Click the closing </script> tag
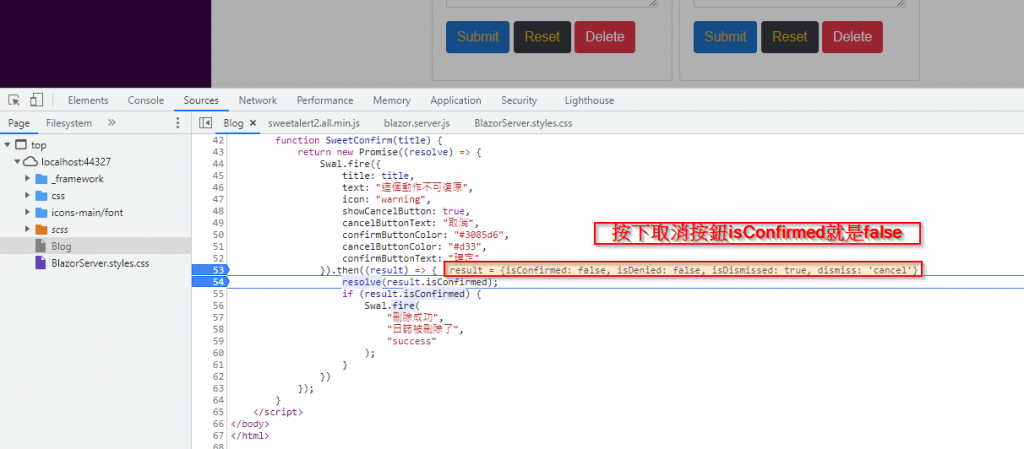This screenshot has height=449, width=1024. tap(278, 412)
